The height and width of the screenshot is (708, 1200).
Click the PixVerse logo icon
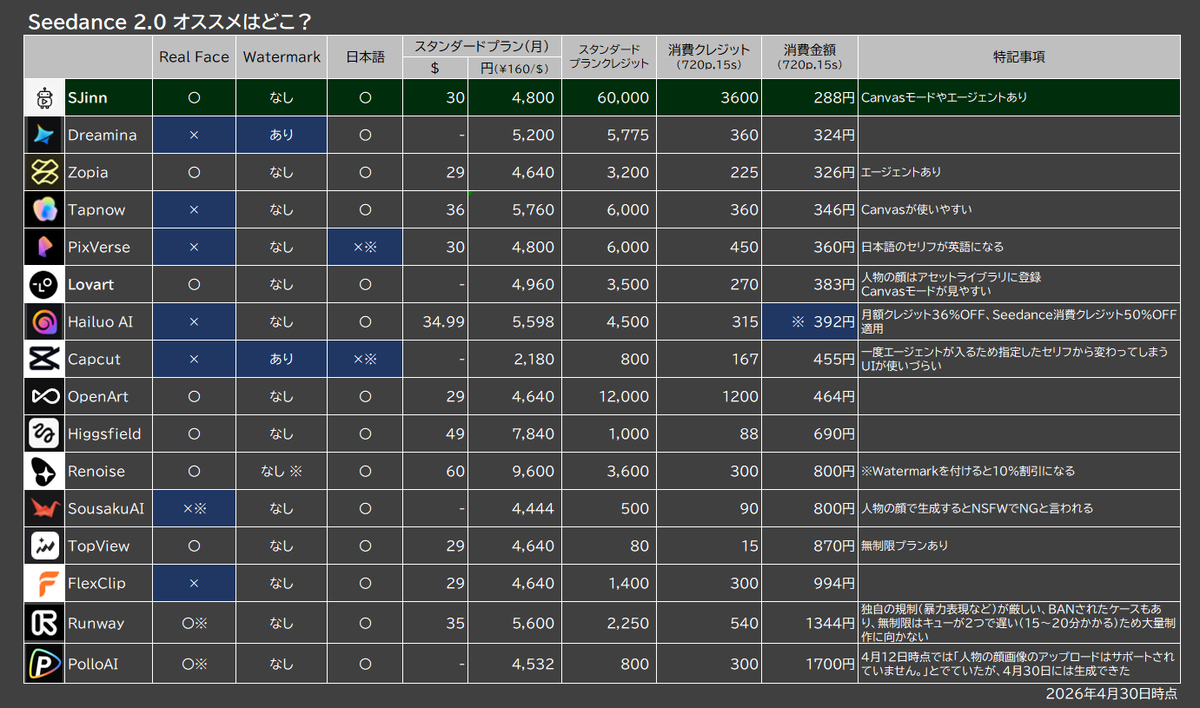tap(43, 247)
